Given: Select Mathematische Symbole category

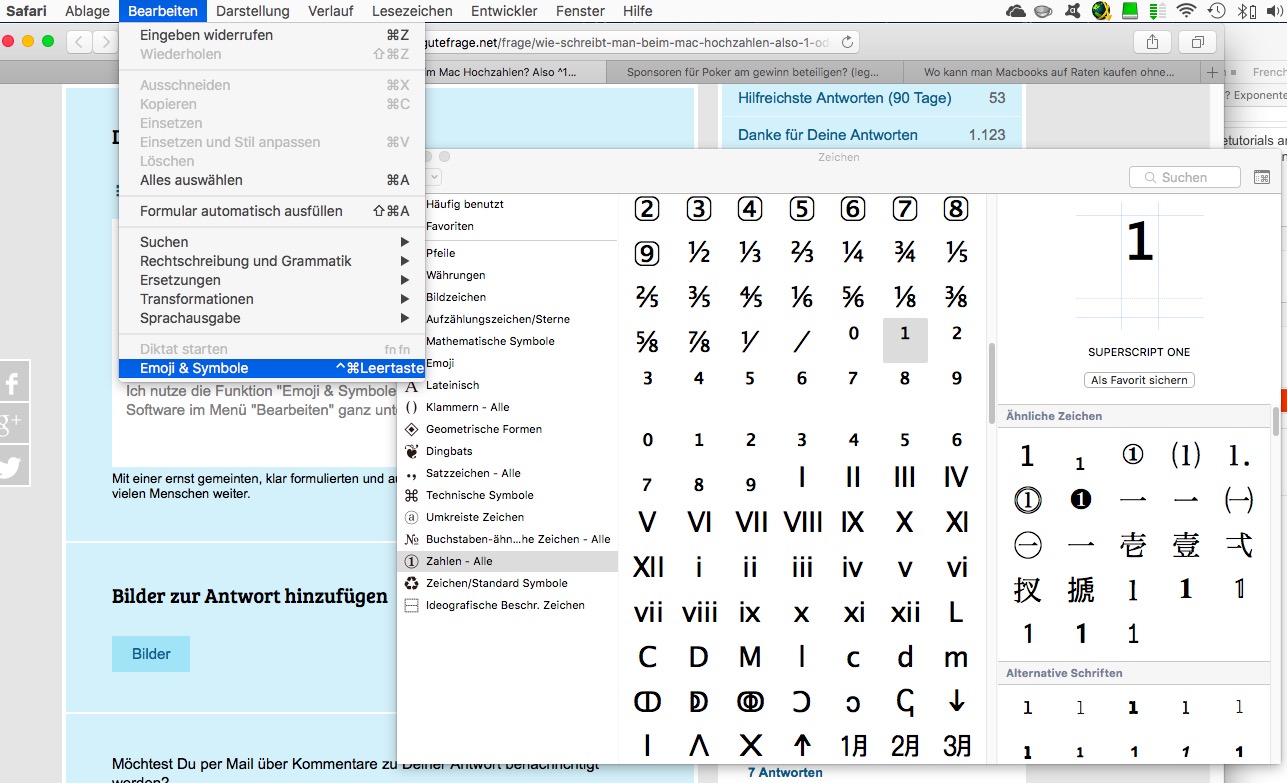Looking at the screenshot, I should 490,341.
